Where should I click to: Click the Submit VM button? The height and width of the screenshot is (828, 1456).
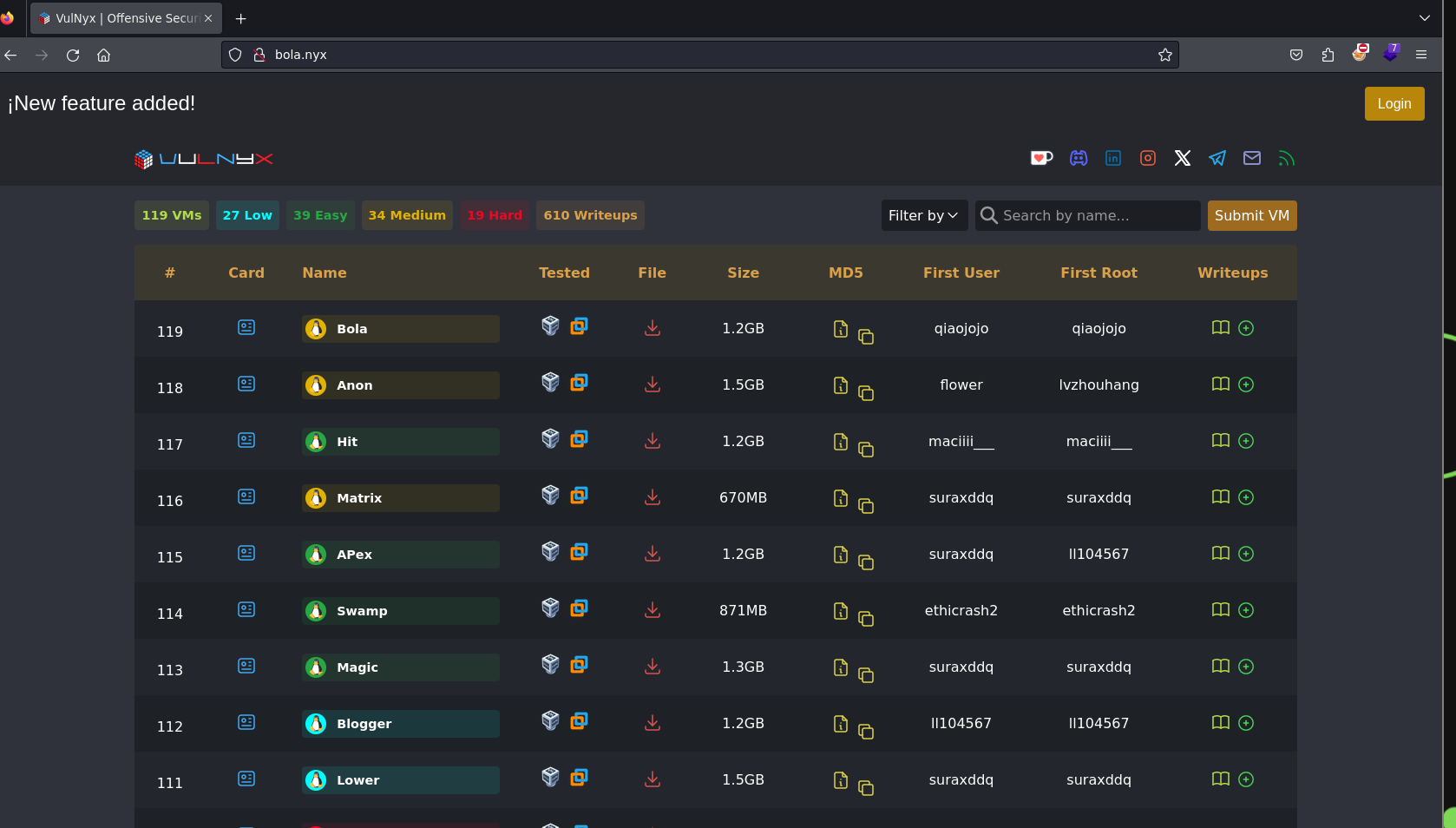tap(1251, 215)
